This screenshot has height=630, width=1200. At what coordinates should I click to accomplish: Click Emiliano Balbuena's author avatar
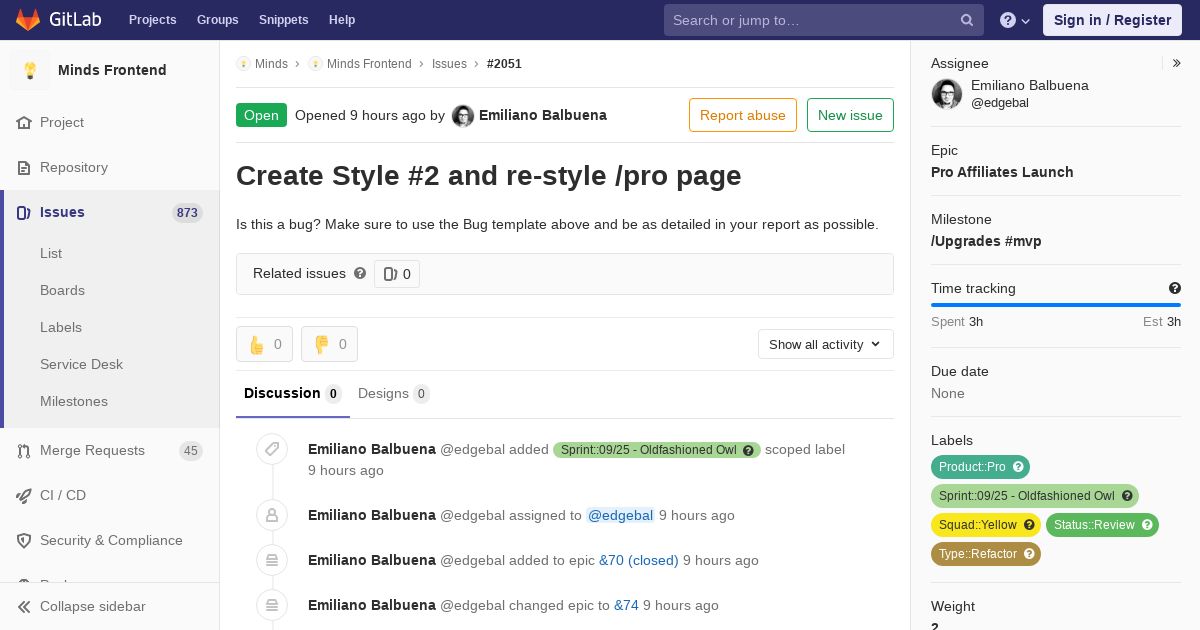coord(463,116)
